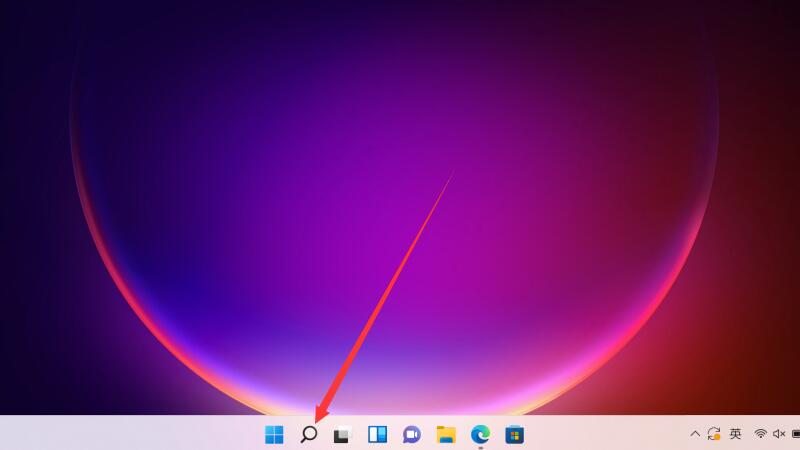Image resolution: width=800 pixels, height=450 pixels.
Task: Launch the Teams Chat taskbar icon
Action: coord(411,434)
